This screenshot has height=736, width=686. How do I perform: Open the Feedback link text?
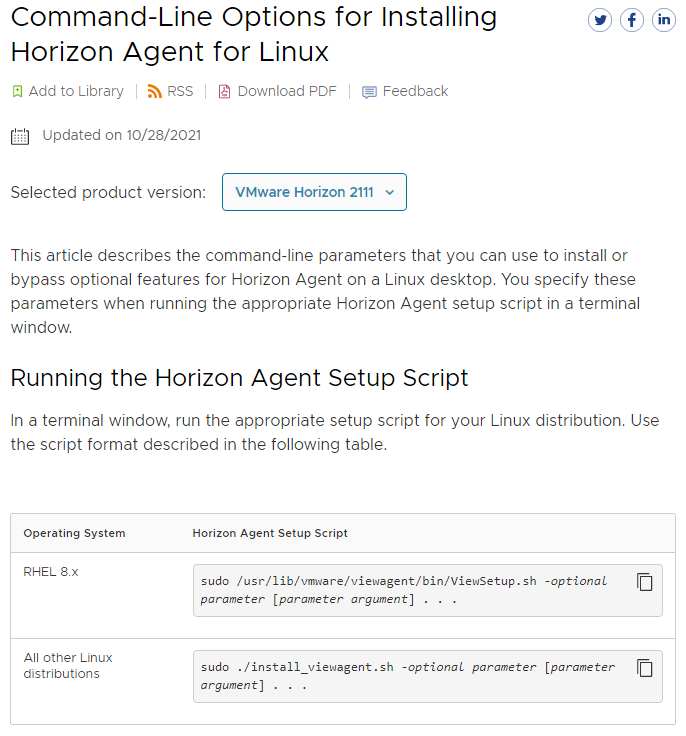pos(415,91)
